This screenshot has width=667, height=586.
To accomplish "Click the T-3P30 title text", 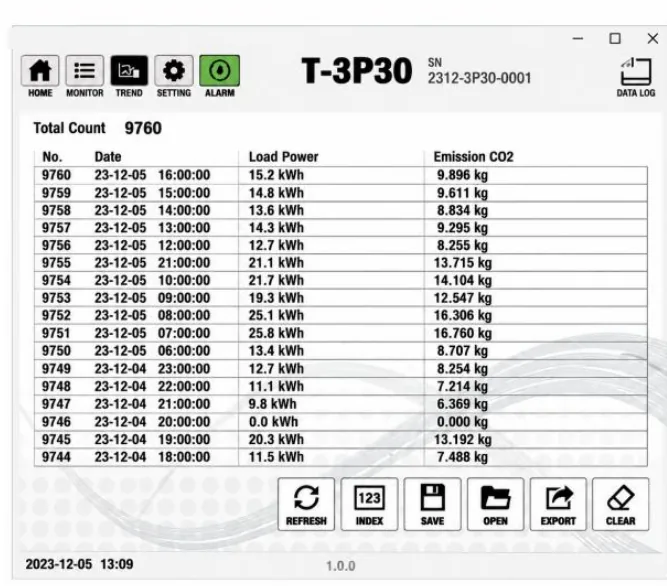I will (357, 71).
